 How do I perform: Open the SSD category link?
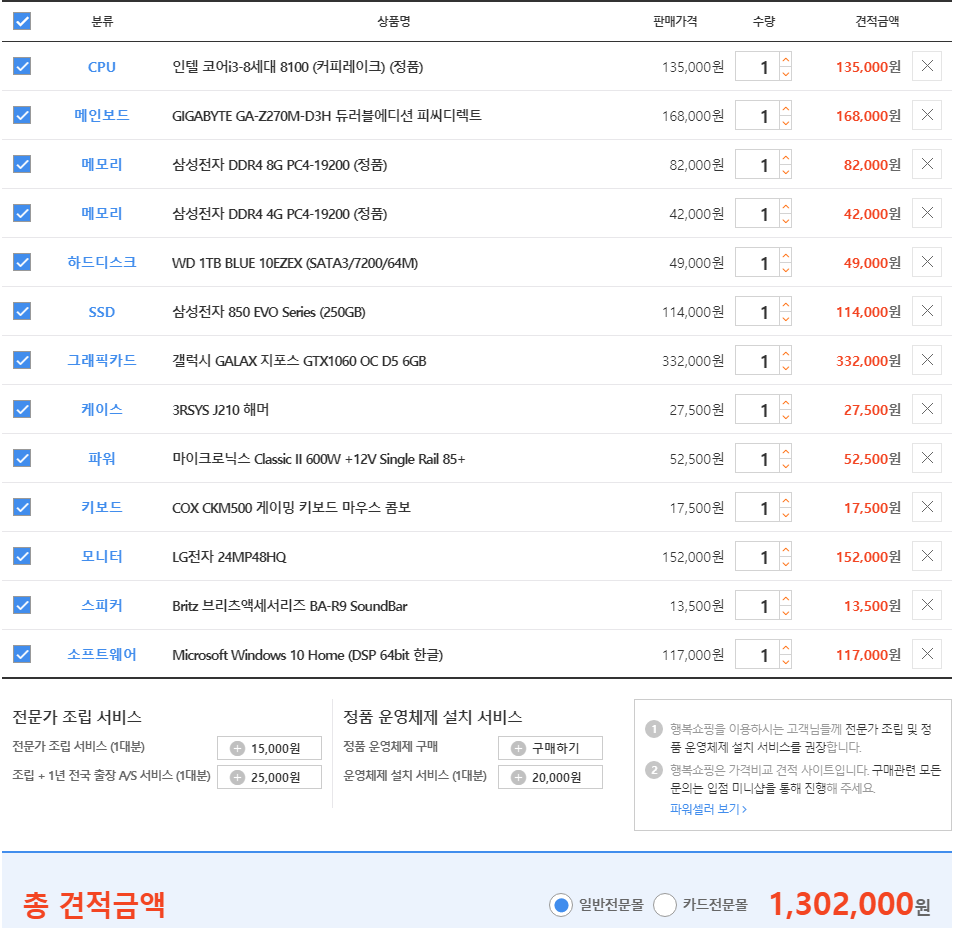coord(101,312)
